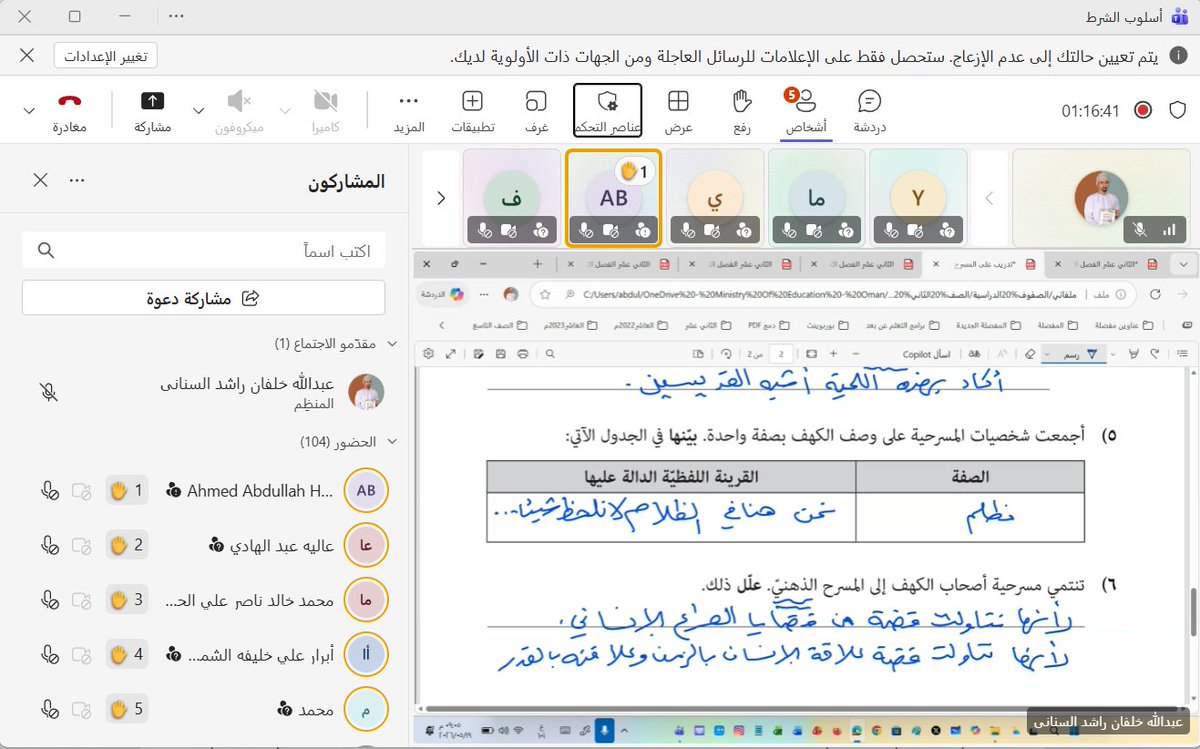Click عاليه عبد الهادي raised hand badge

pos(128,545)
